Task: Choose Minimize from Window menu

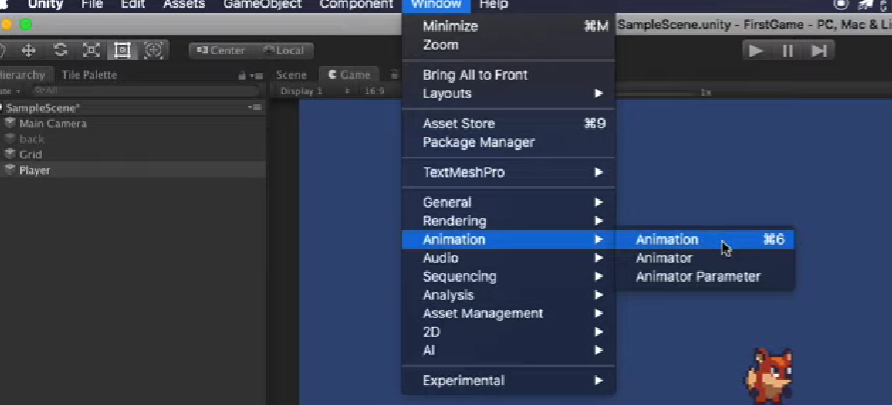Action: (x=508, y=26)
